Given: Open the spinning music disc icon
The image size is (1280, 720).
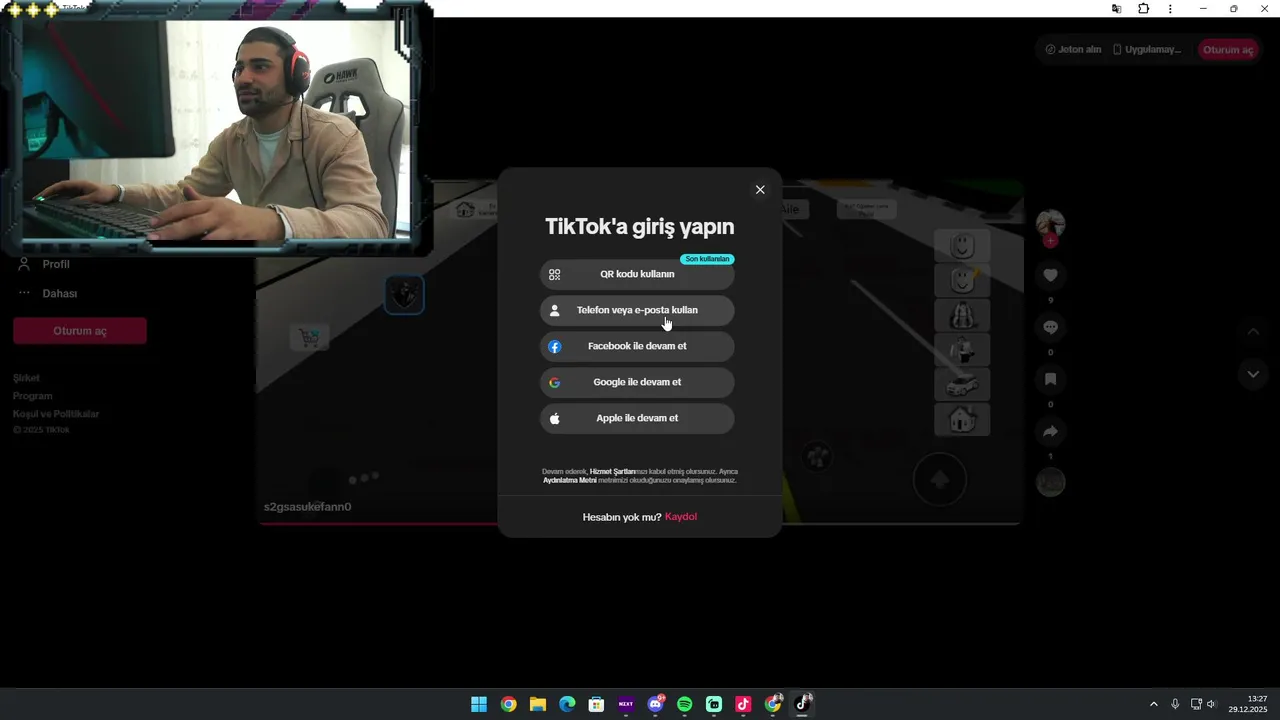Looking at the screenshot, I should (1050, 482).
